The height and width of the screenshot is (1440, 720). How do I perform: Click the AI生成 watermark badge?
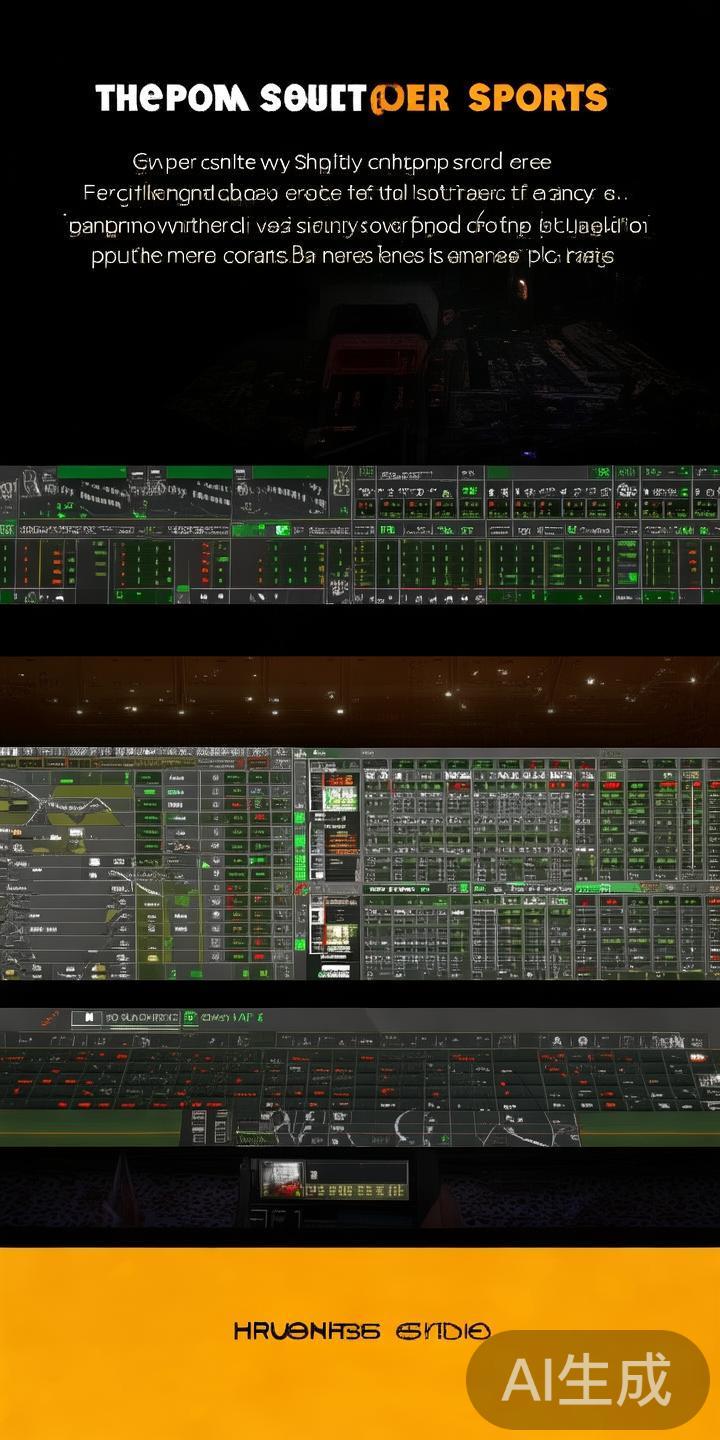click(588, 1380)
